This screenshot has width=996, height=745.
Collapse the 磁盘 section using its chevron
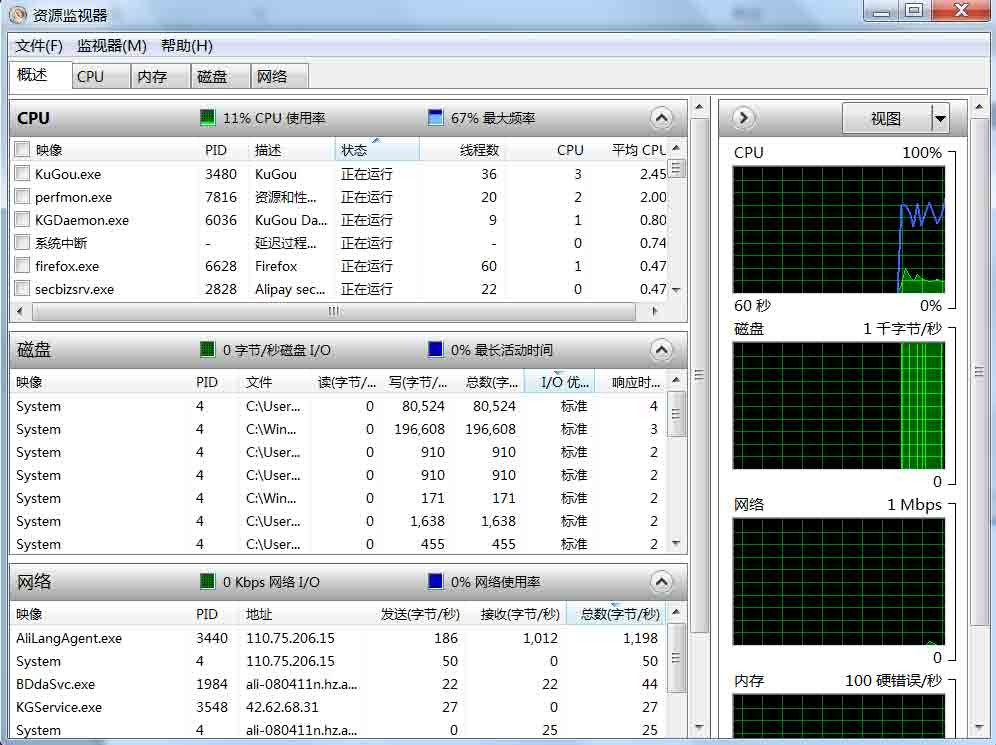click(x=661, y=350)
